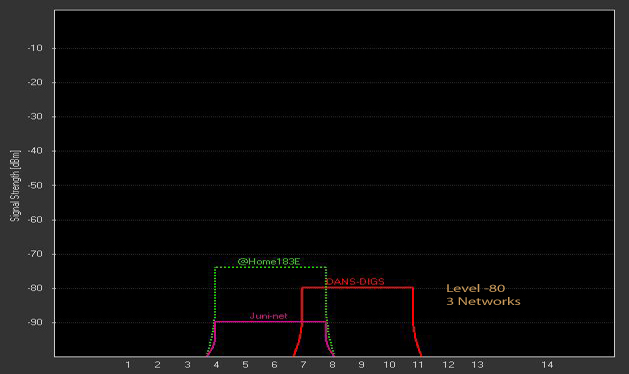Click the Level -80 info text
629x374 pixels.
point(475,289)
